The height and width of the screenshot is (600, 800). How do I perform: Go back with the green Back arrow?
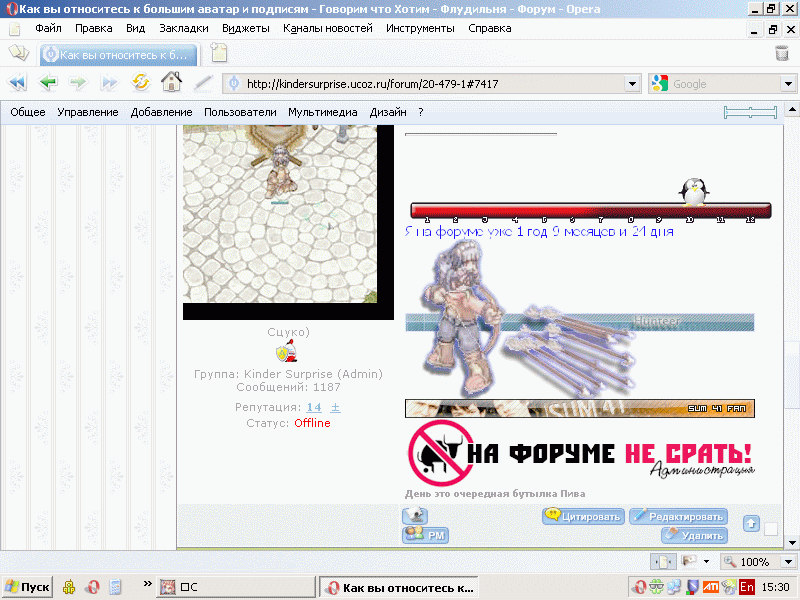(48, 83)
